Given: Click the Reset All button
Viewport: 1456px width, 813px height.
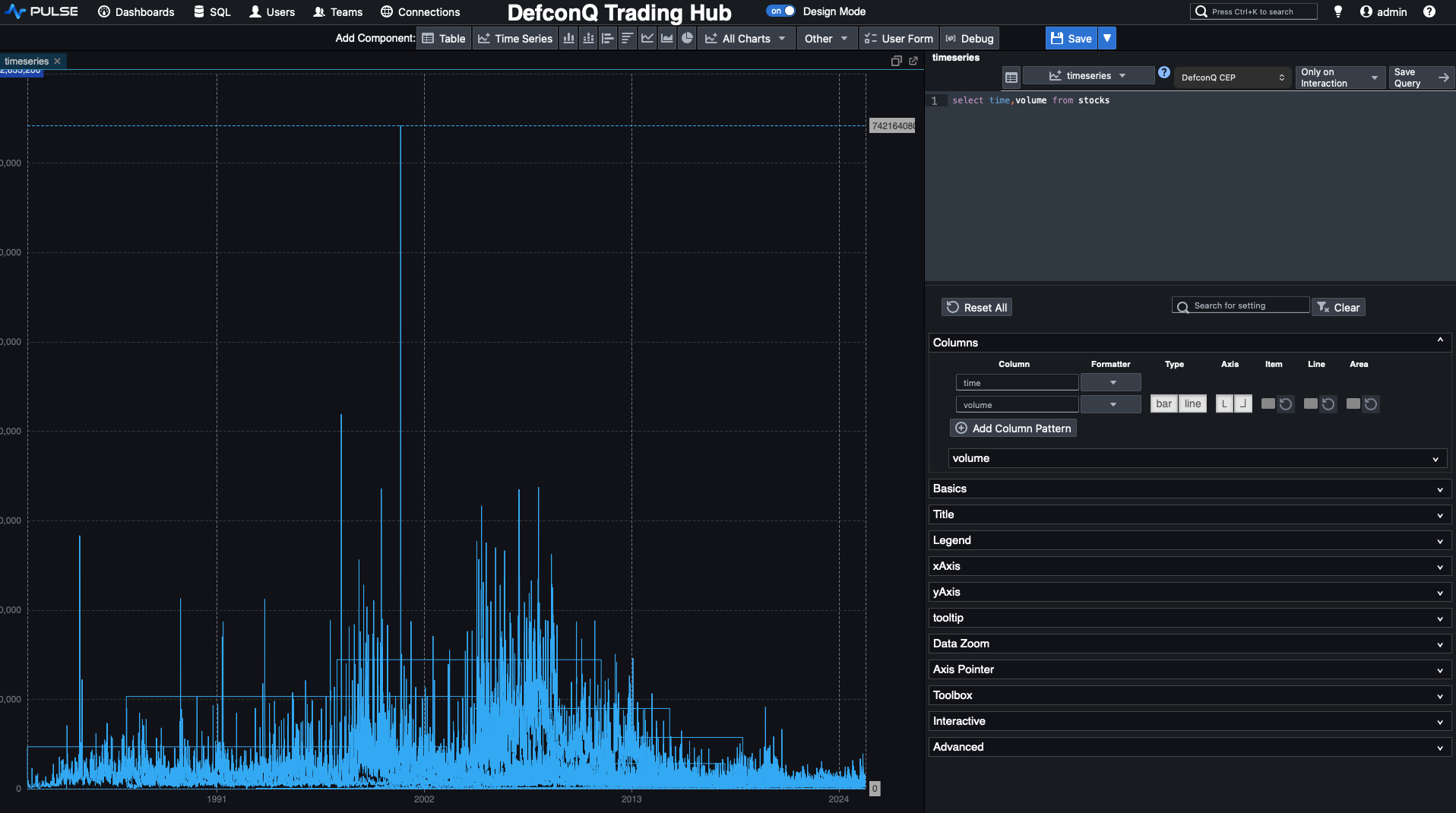Looking at the screenshot, I should (x=976, y=307).
